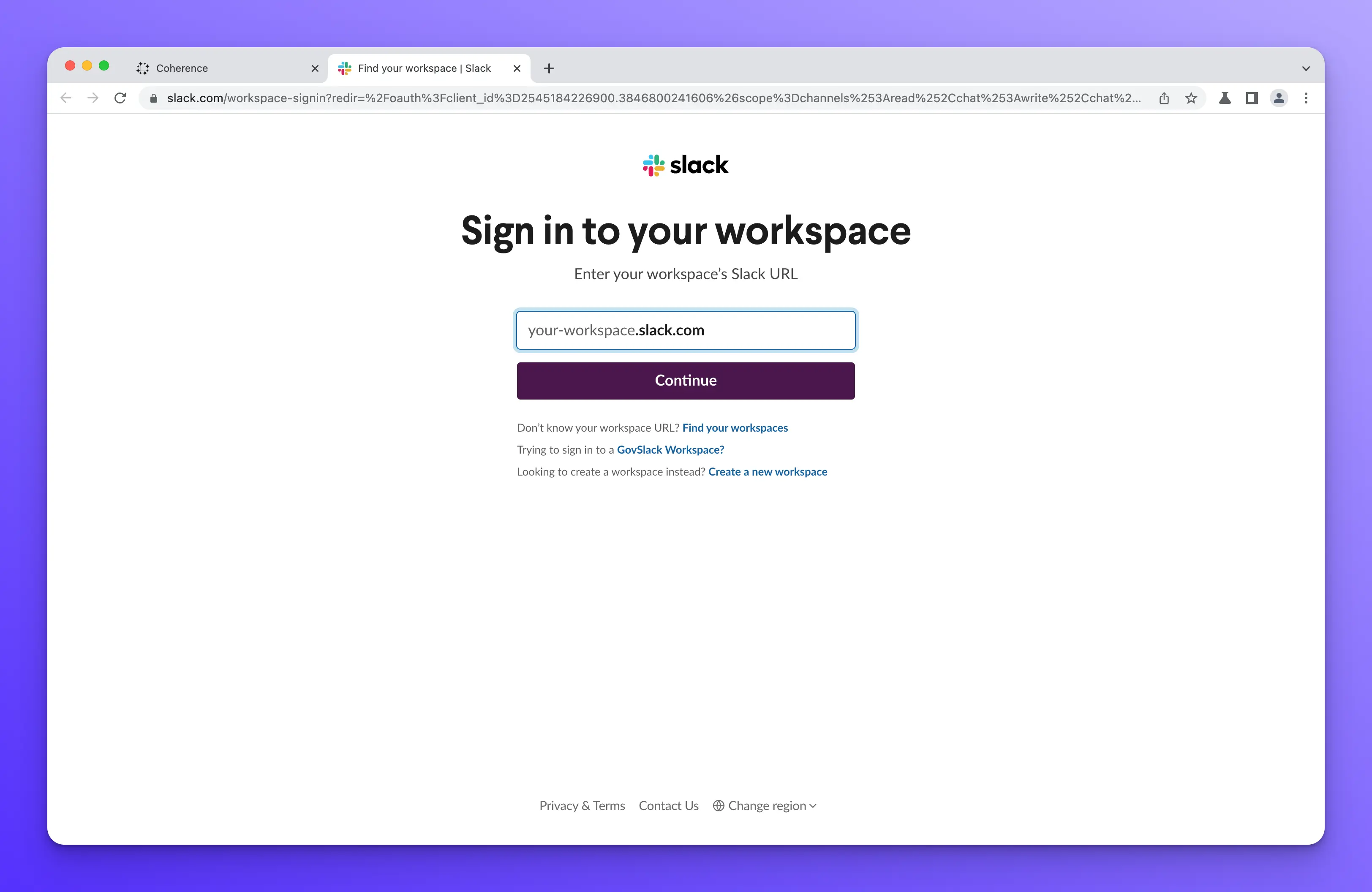Click the browser tab list dropdown arrow

(1306, 67)
